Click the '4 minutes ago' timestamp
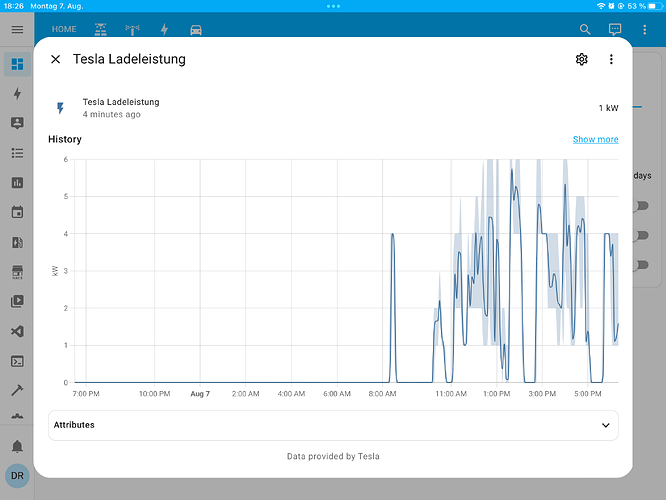 [x=112, y=114]
